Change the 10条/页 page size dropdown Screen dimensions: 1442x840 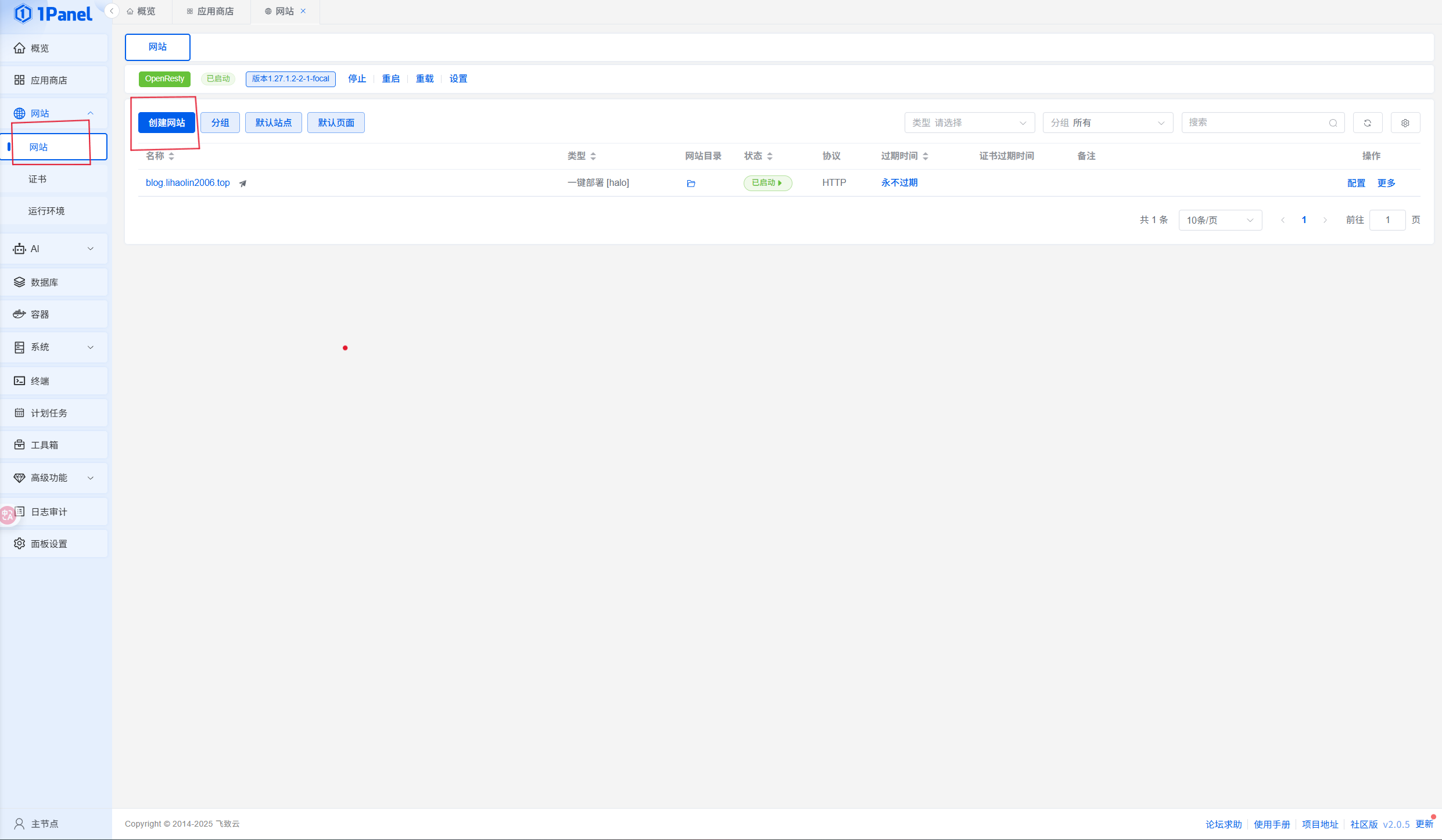coord(1219,220)
